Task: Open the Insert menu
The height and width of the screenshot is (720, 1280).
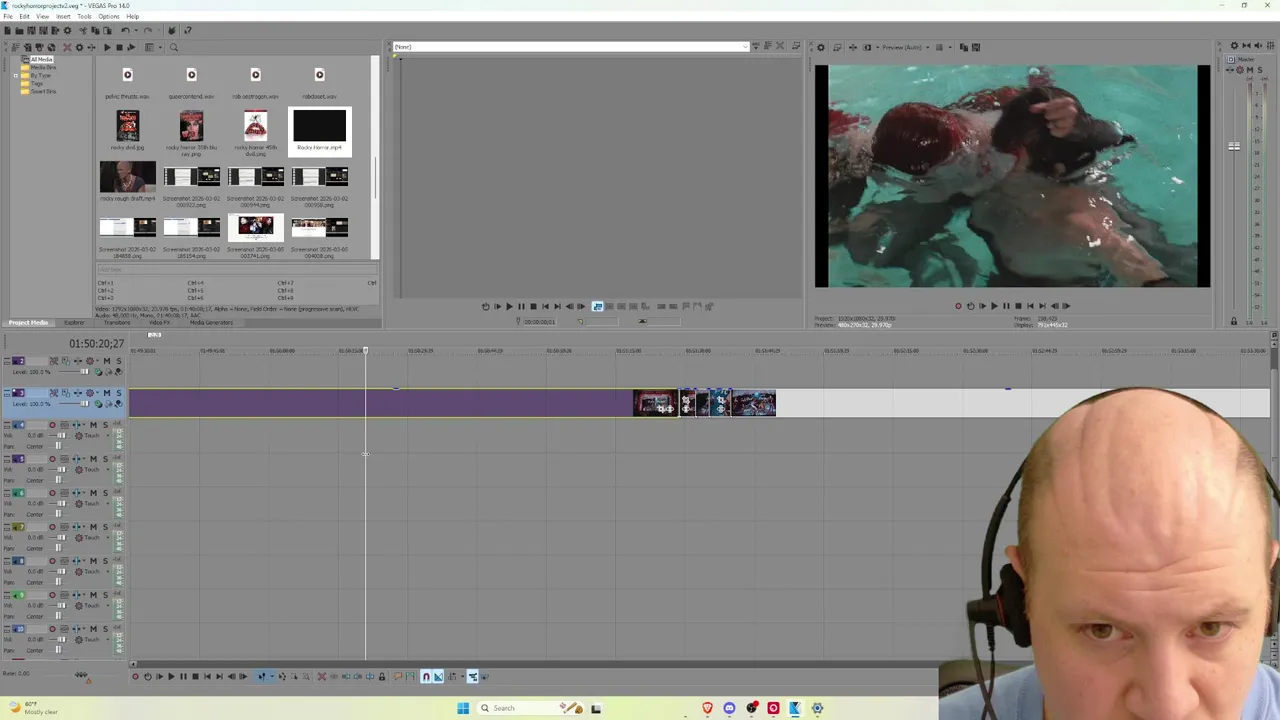Action: pyautogui.click(x=63, y=16)
